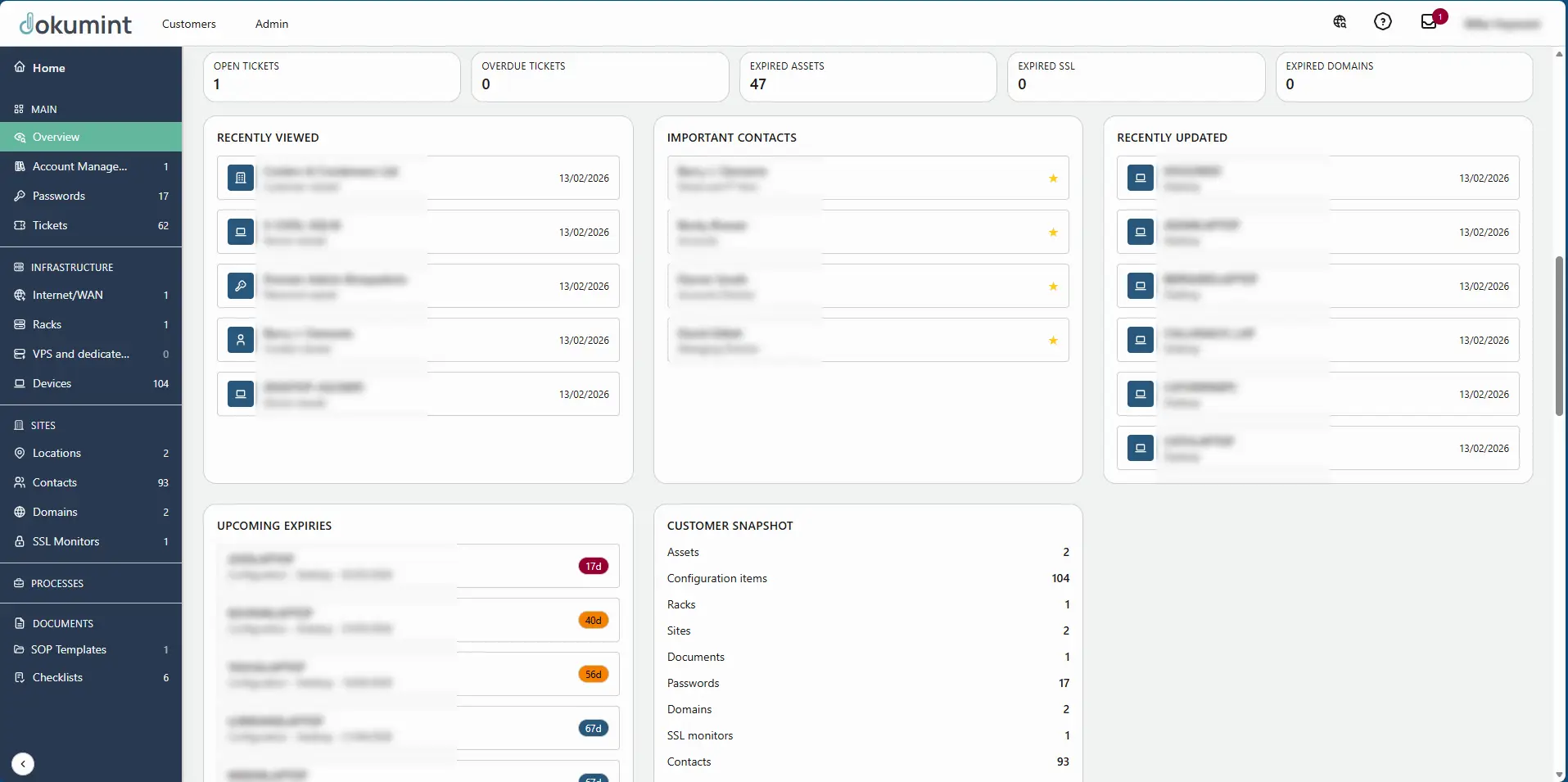1568x782 pixels.
Task: Switch to the Customers menu
Action: click(189, 24)
